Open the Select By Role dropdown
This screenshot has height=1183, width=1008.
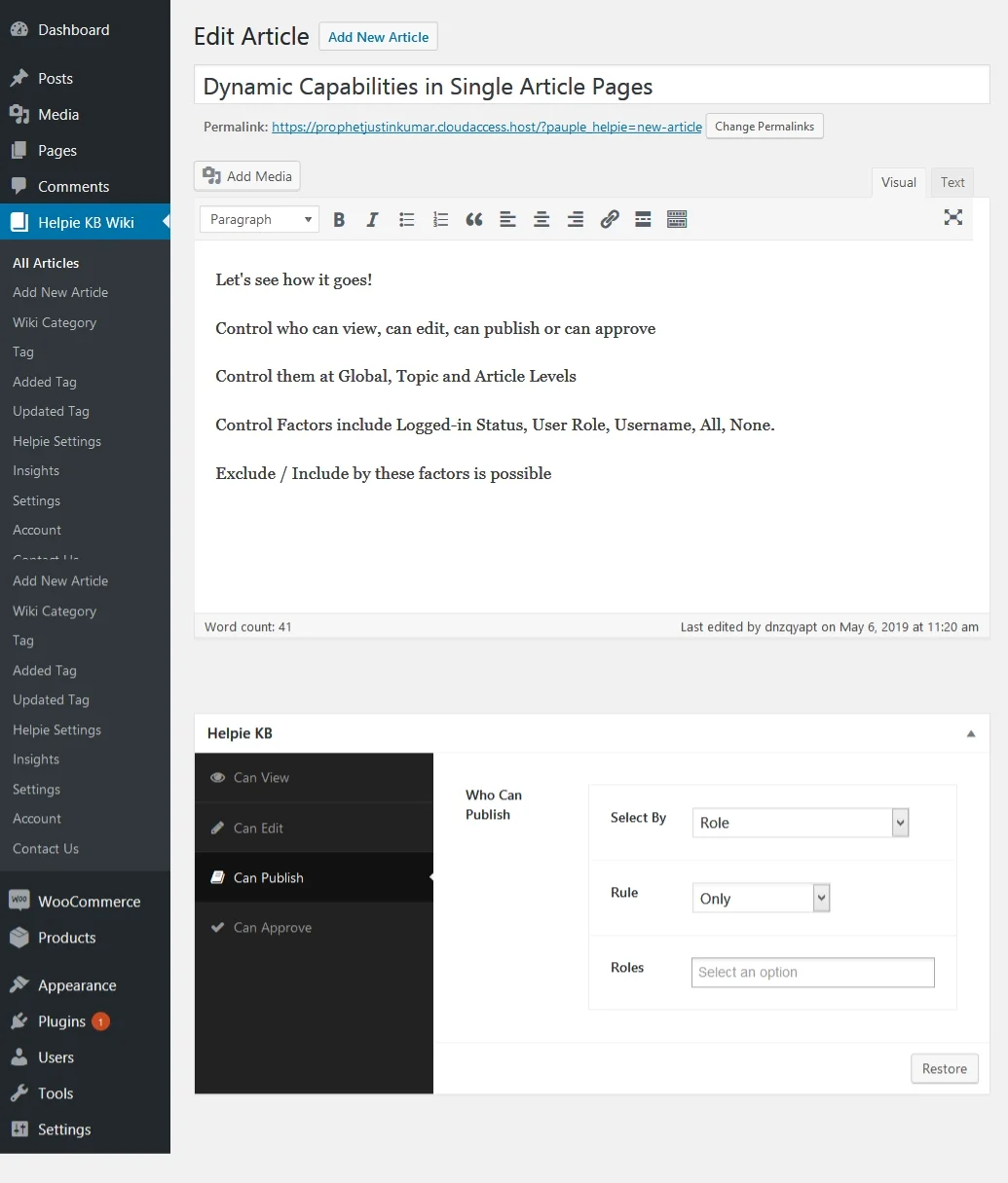[x=801, y=823]
